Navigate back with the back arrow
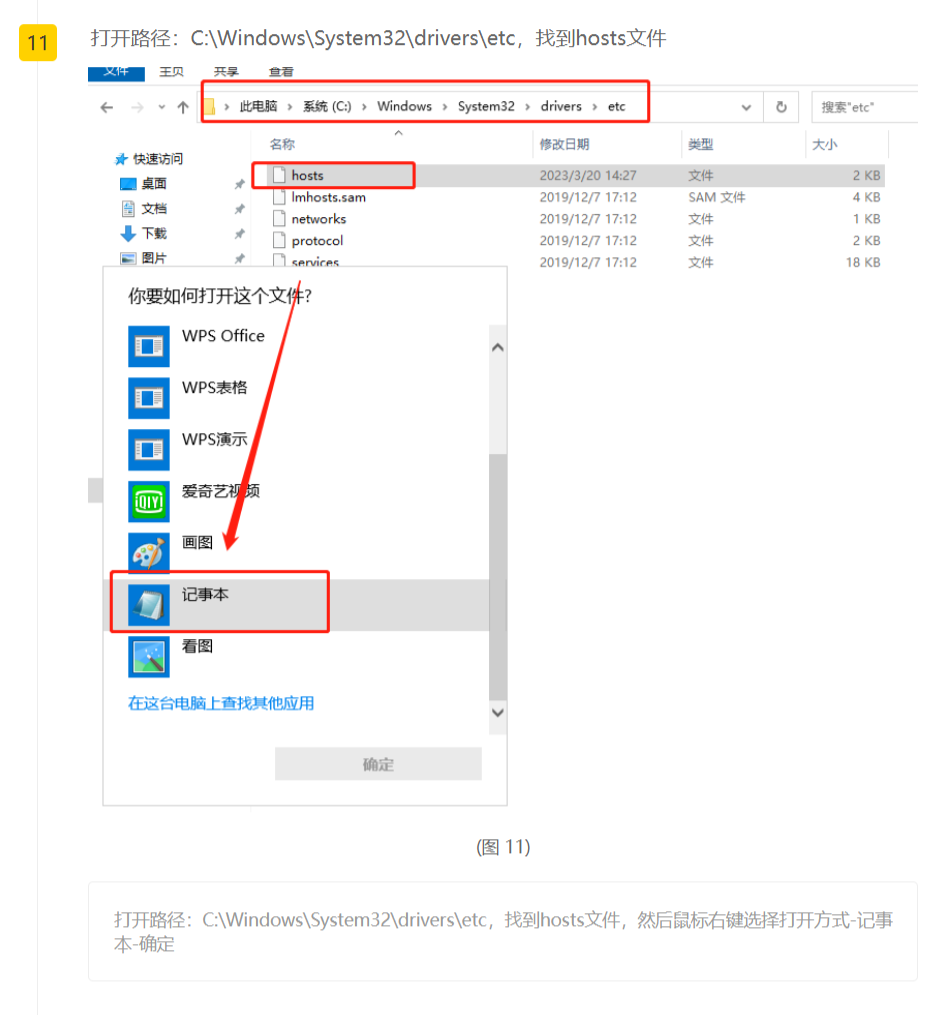 tap(108, 107)
